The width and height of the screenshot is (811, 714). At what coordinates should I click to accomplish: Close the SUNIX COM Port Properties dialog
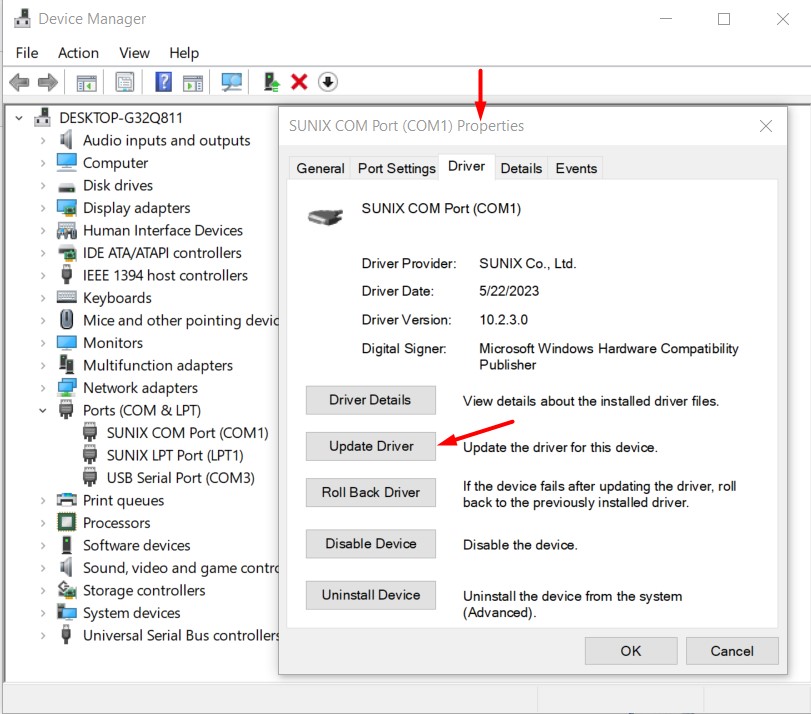(766, 126)
